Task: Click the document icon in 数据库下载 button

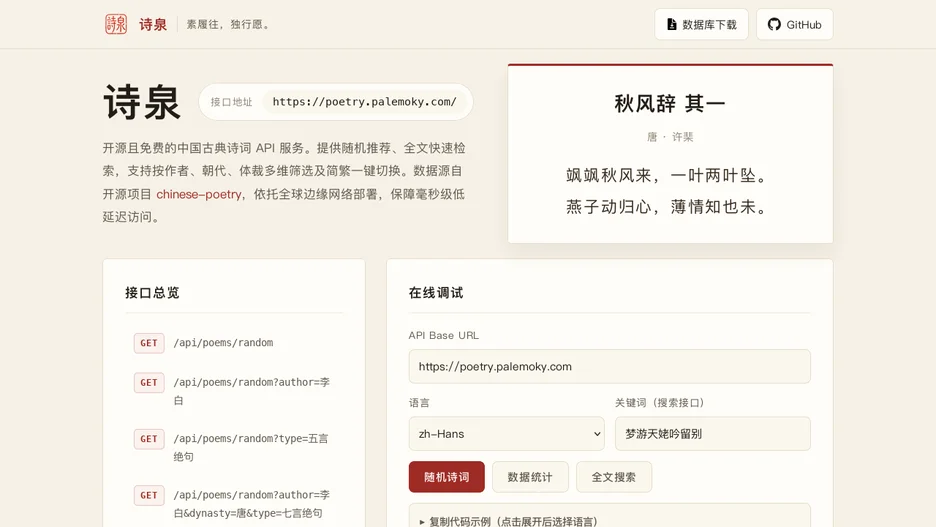Action: click(x=672, y=24)
